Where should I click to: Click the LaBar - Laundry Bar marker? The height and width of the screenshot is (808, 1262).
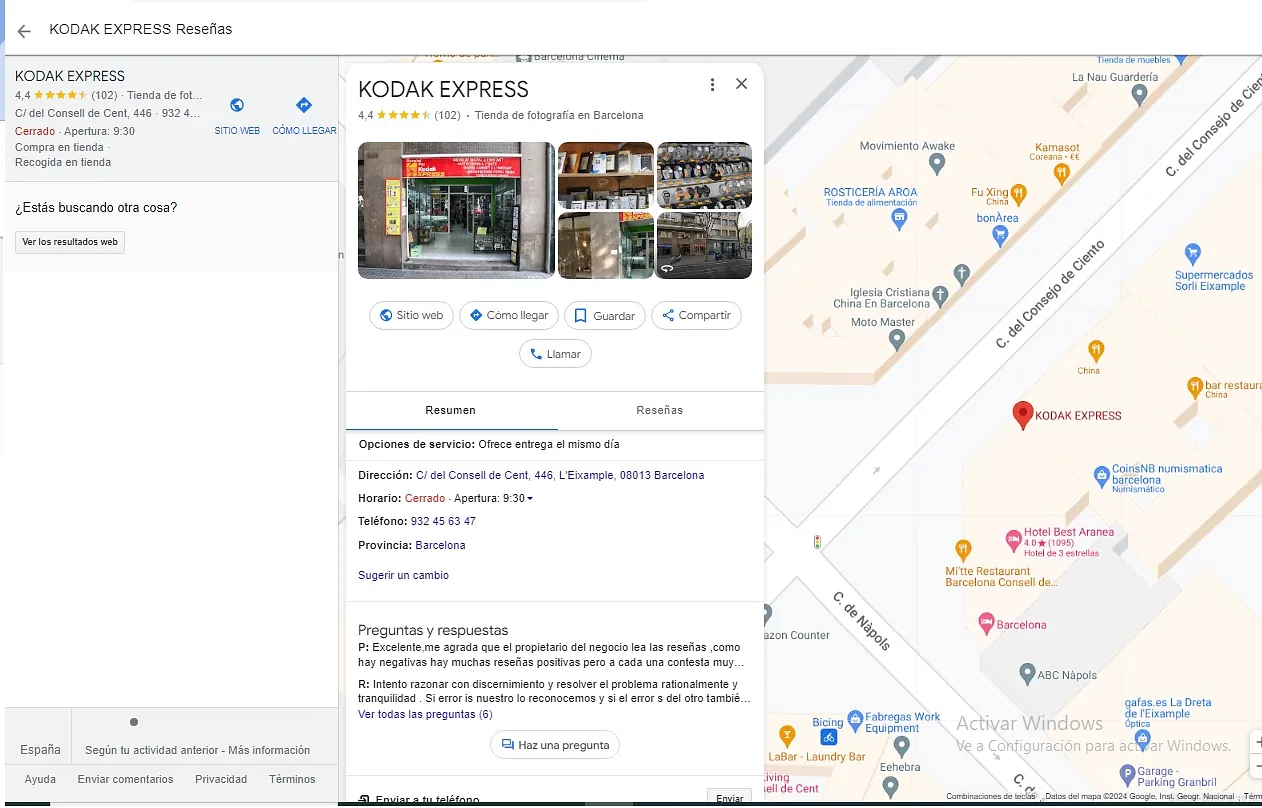(787, 737)
